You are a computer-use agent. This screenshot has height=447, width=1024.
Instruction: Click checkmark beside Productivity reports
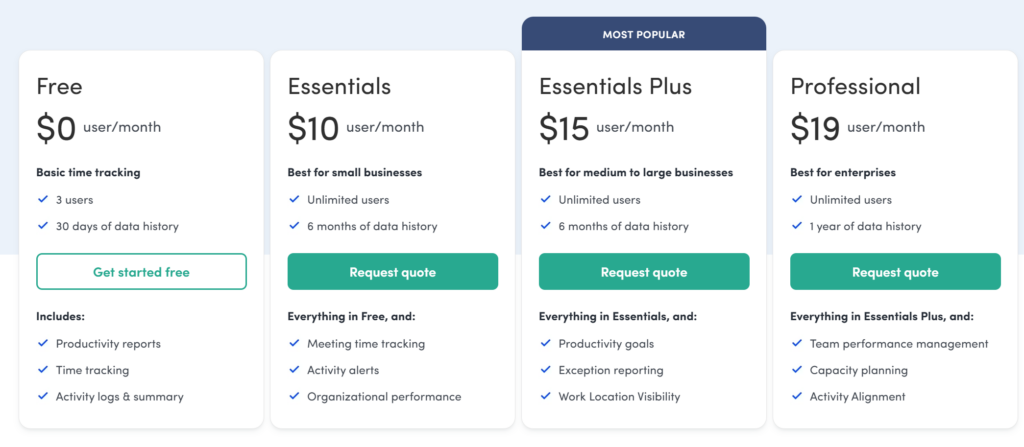click(43, 344)
